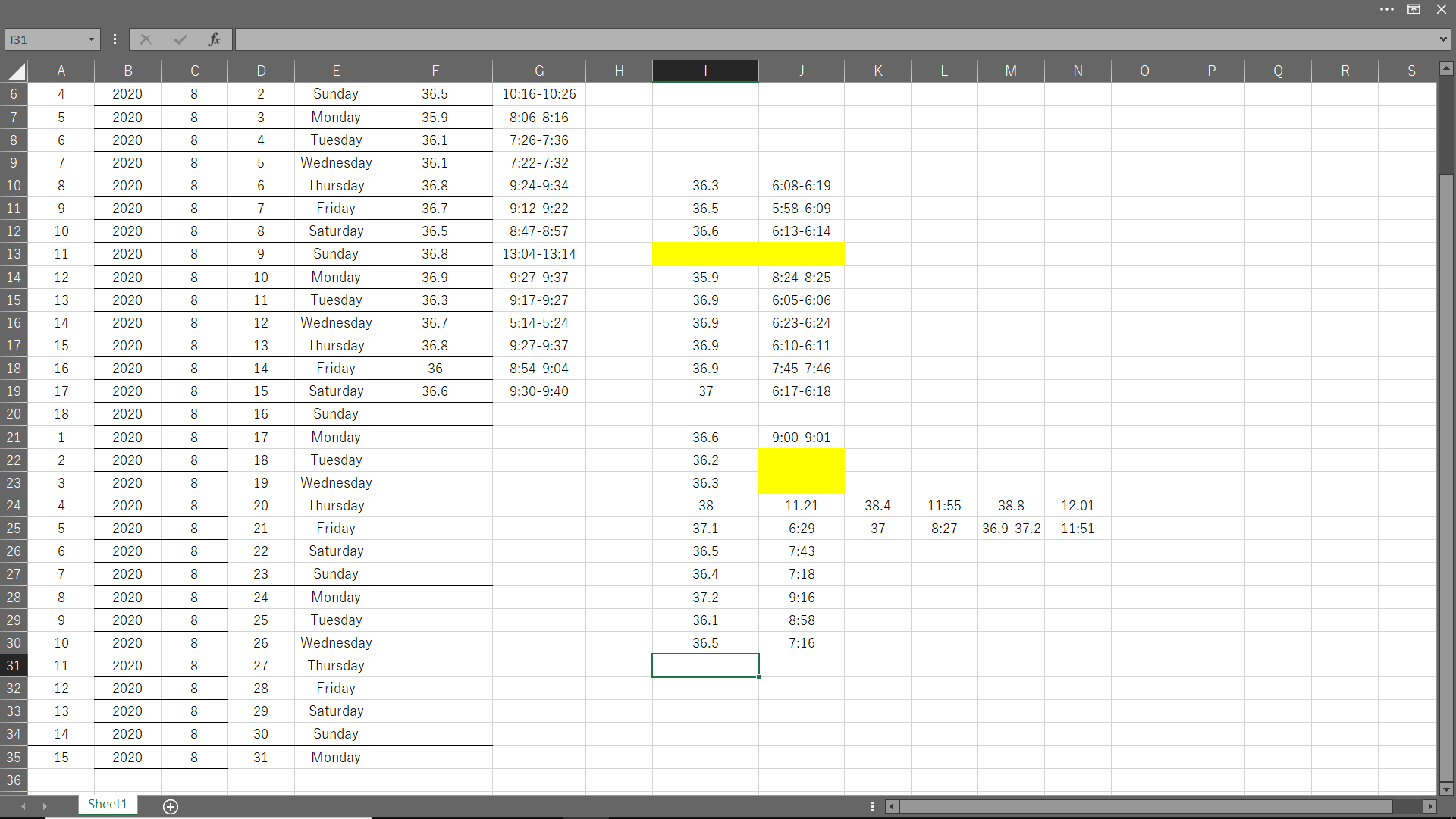
Task: Select Monday cell in row 35
Action: point(336,758)
